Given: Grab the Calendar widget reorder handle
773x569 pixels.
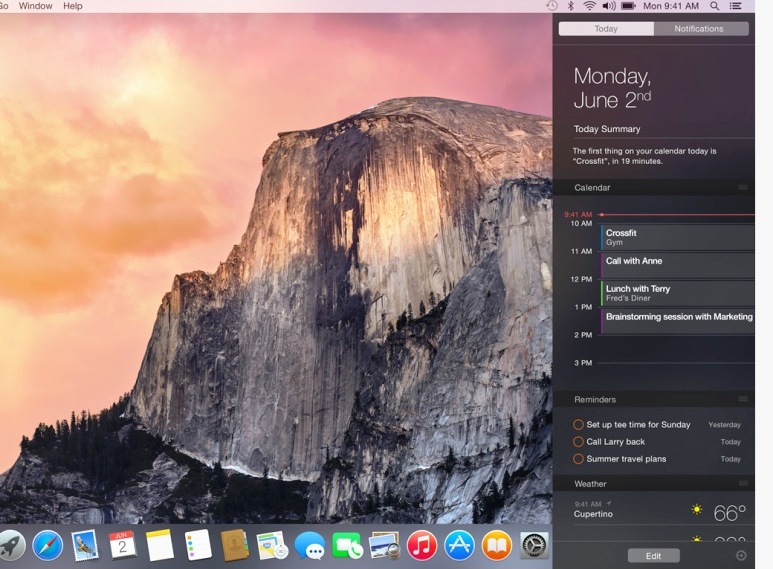Looking at the screenshot, I should pos(743,187).
